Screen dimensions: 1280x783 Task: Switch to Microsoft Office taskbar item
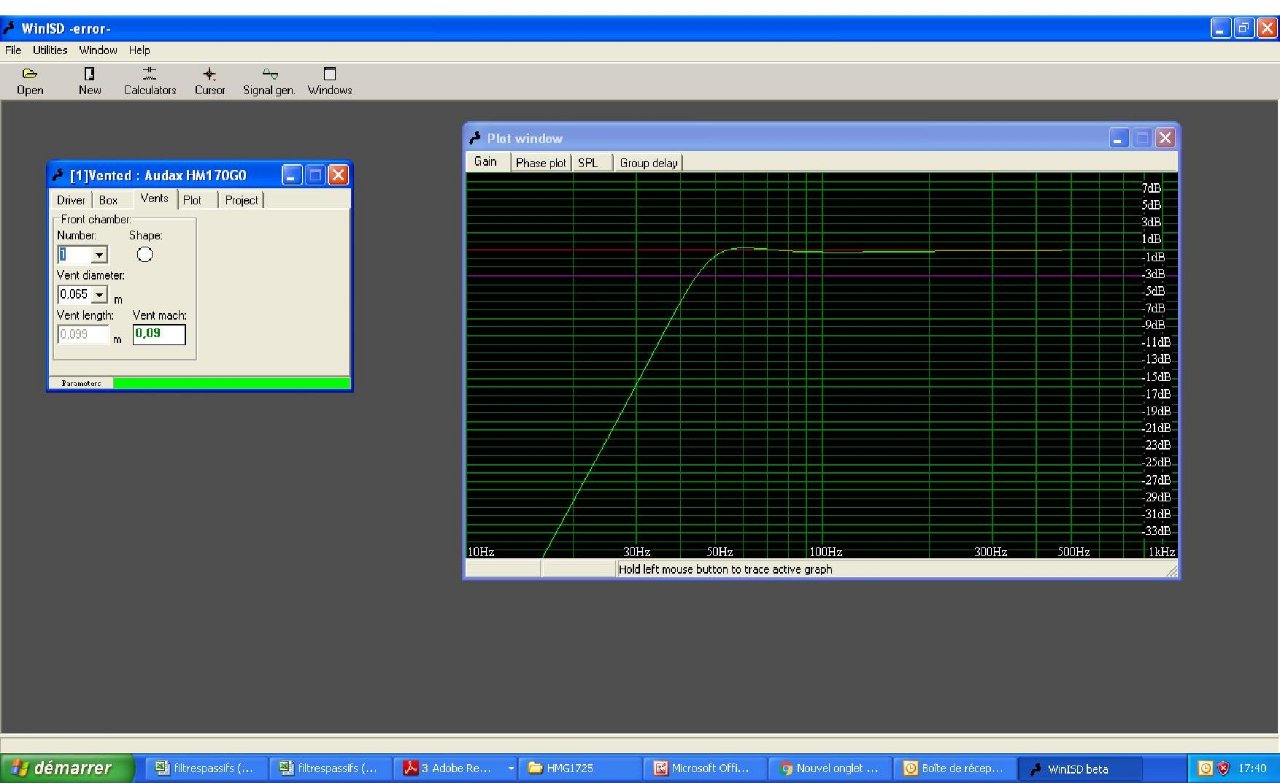pyautogui.click(x=708, y=768)
